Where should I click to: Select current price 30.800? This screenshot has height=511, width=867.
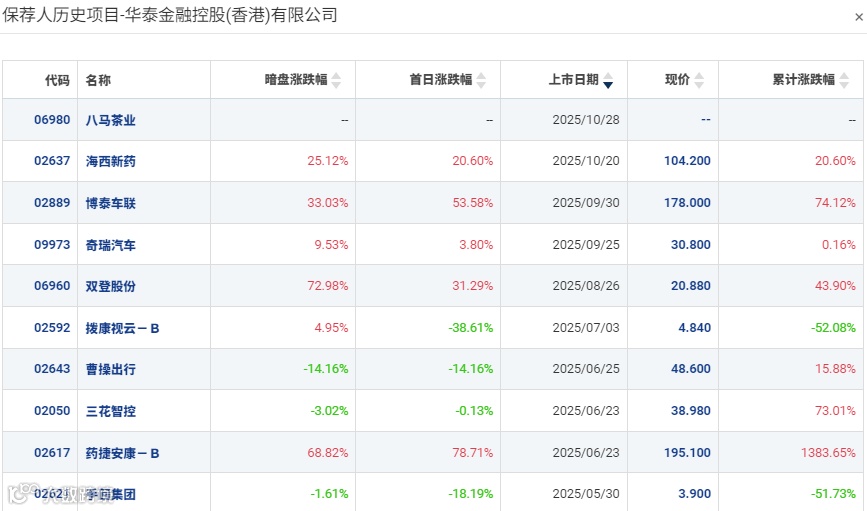click(691, 245)
